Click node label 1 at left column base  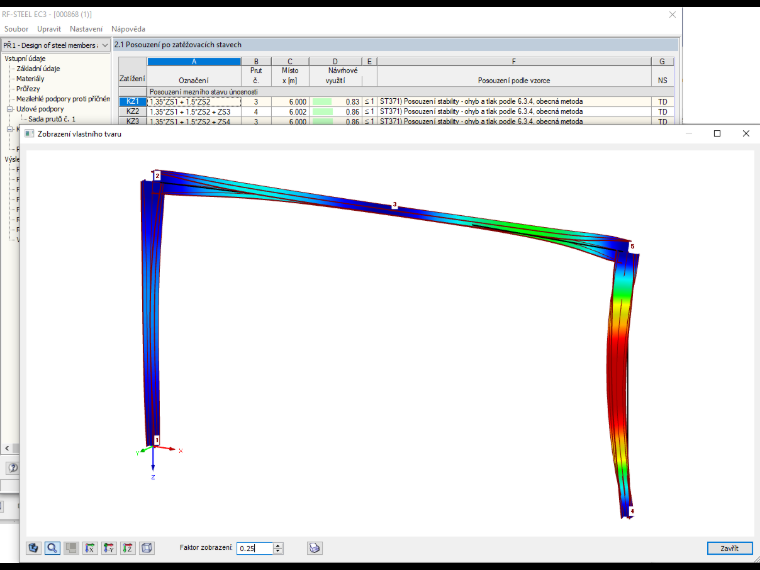pos(156,440)
